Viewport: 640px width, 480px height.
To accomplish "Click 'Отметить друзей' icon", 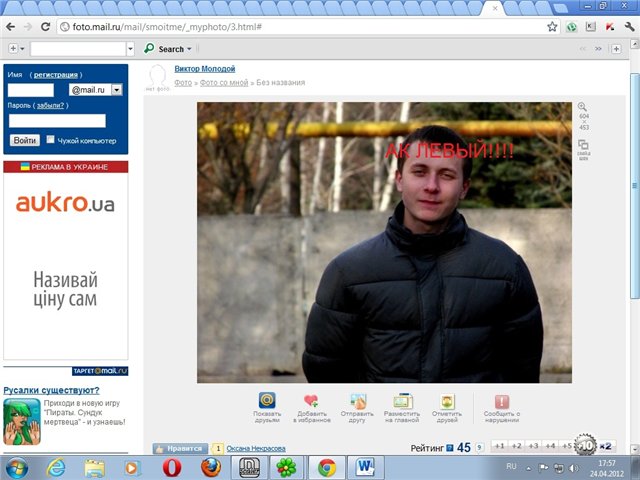I will tap(447, 401).
